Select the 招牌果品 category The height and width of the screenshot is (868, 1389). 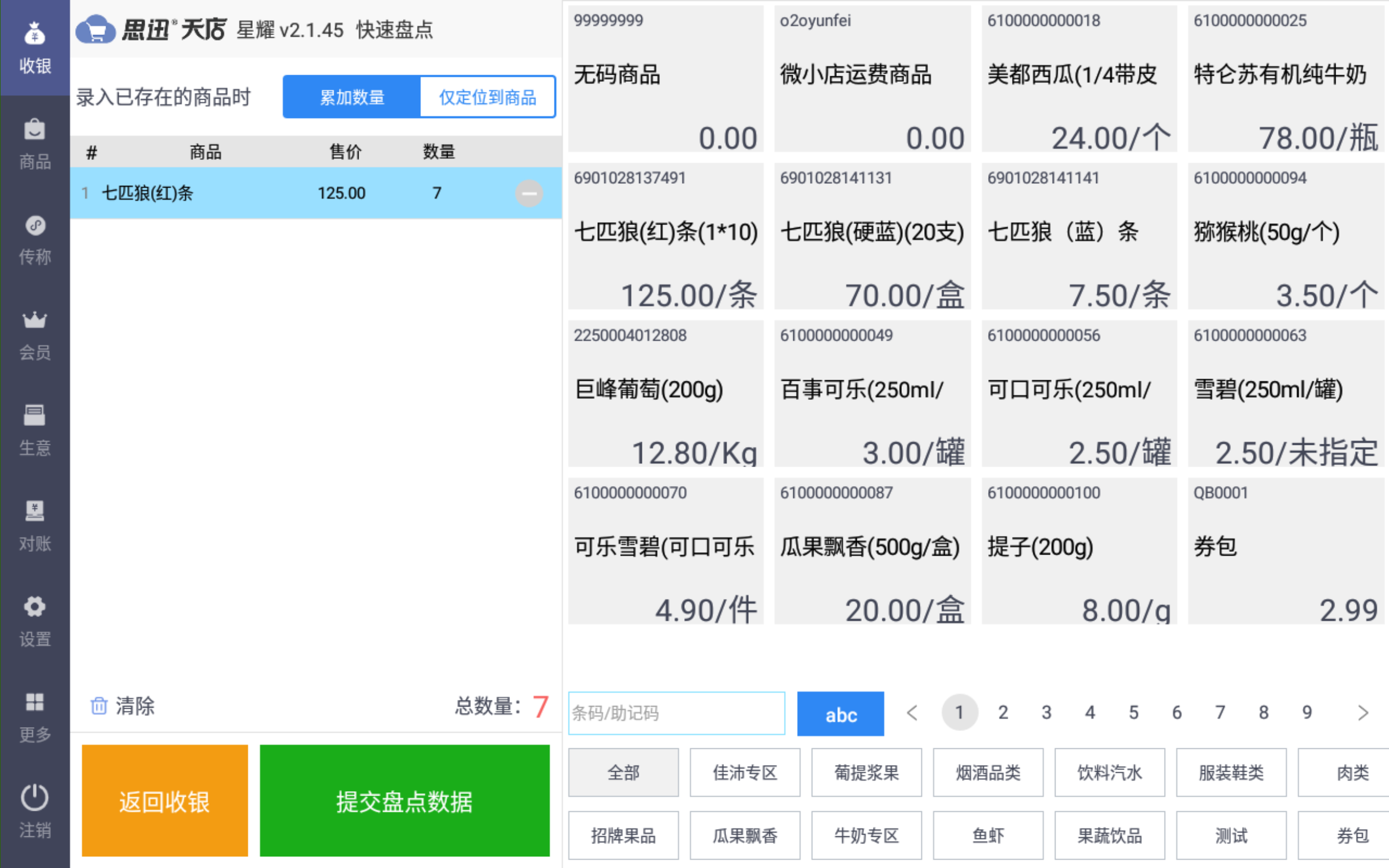tap(624, 836)
